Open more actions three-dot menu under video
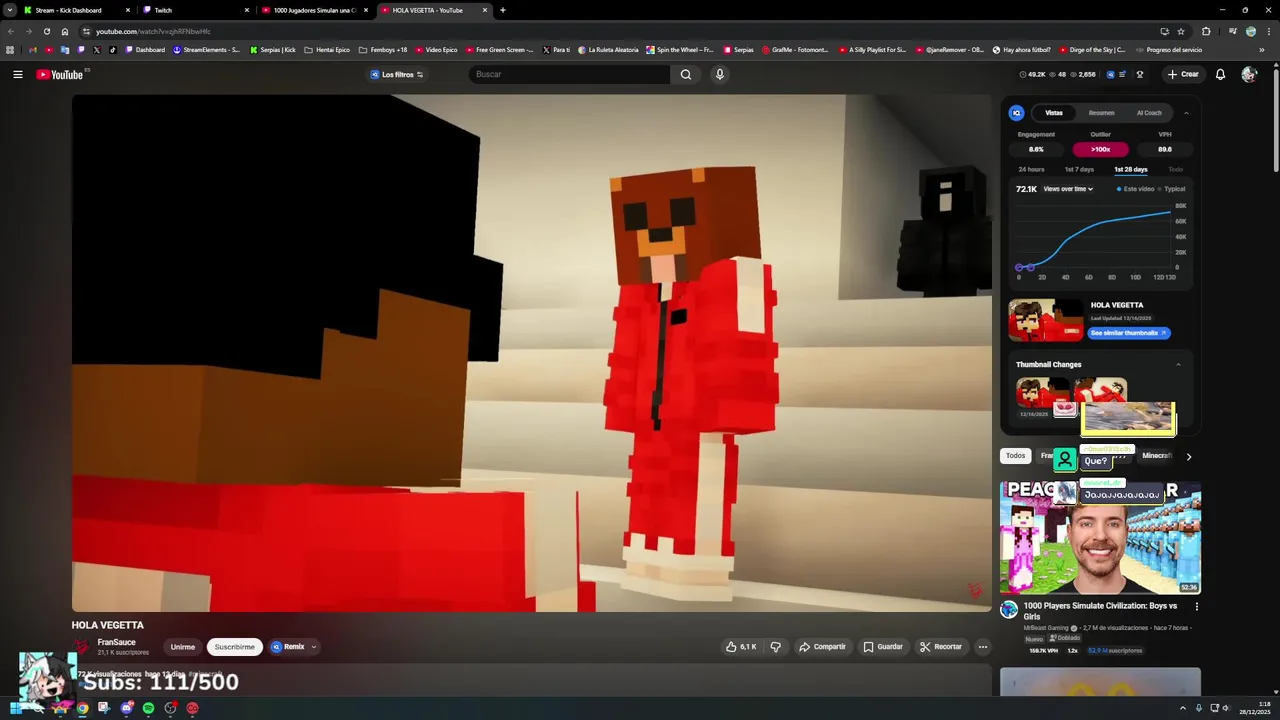Viewport: 1280px width, 720px height. (982, 647)
